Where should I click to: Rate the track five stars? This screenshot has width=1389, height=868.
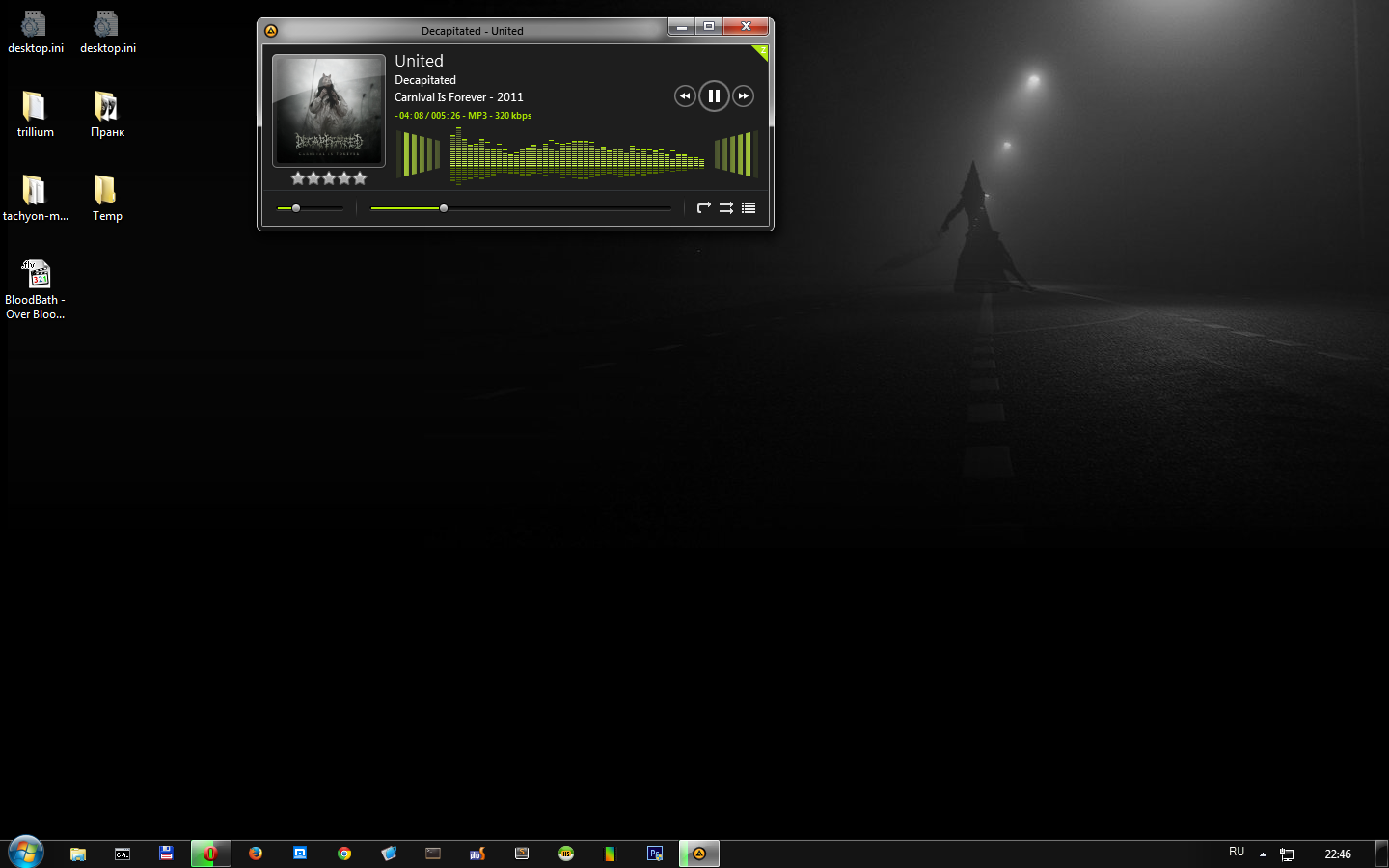point(360,178)
